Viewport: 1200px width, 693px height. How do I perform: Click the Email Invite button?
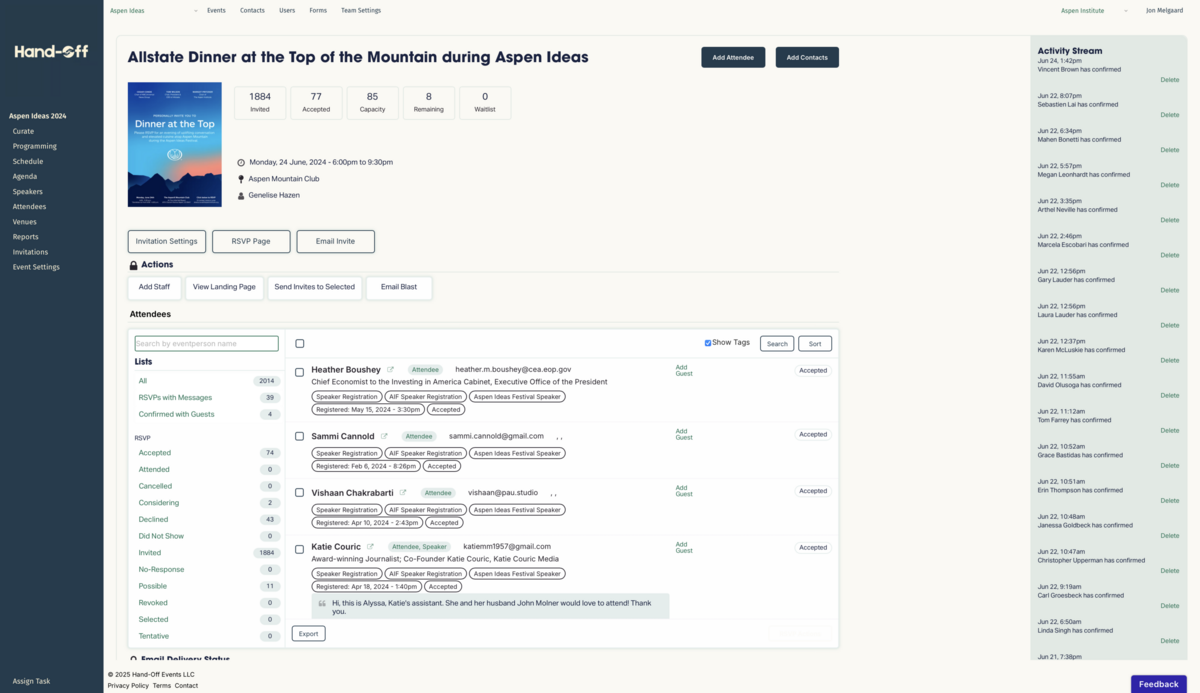[335, 241]
